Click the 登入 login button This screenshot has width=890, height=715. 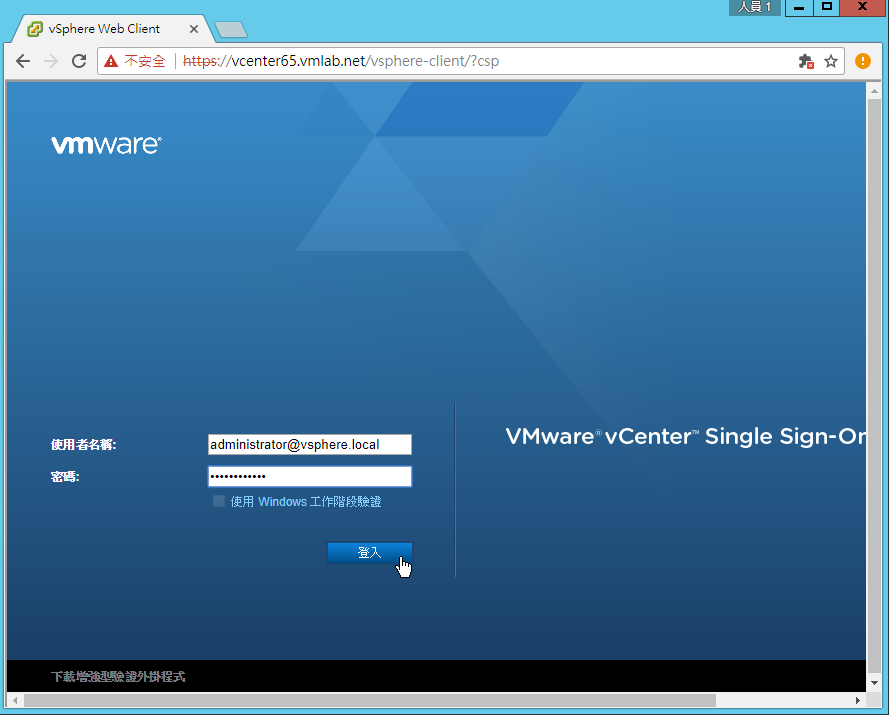(x=370, y=552)
